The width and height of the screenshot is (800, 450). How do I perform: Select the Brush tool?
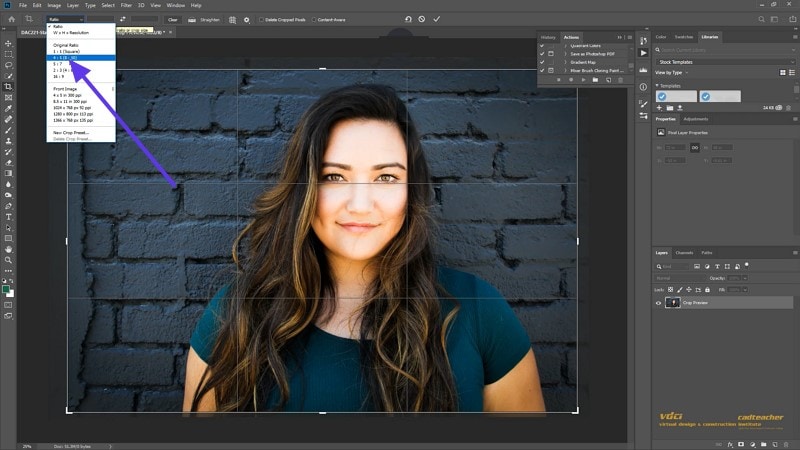(x=8, y=130)
